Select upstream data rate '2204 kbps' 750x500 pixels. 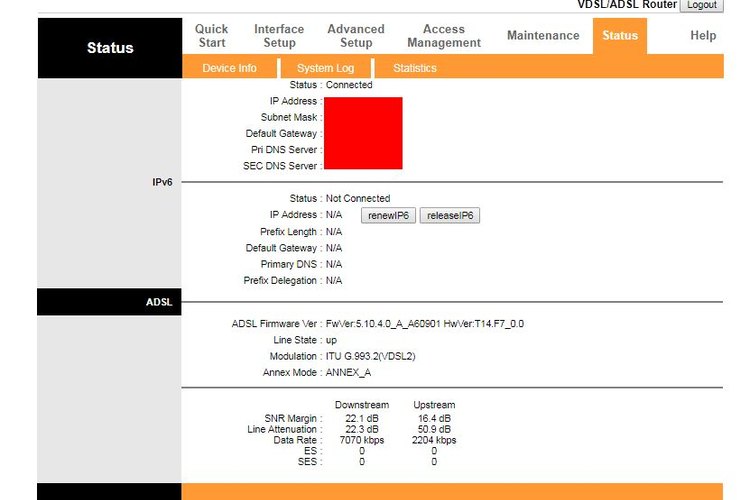click(434, 440)
